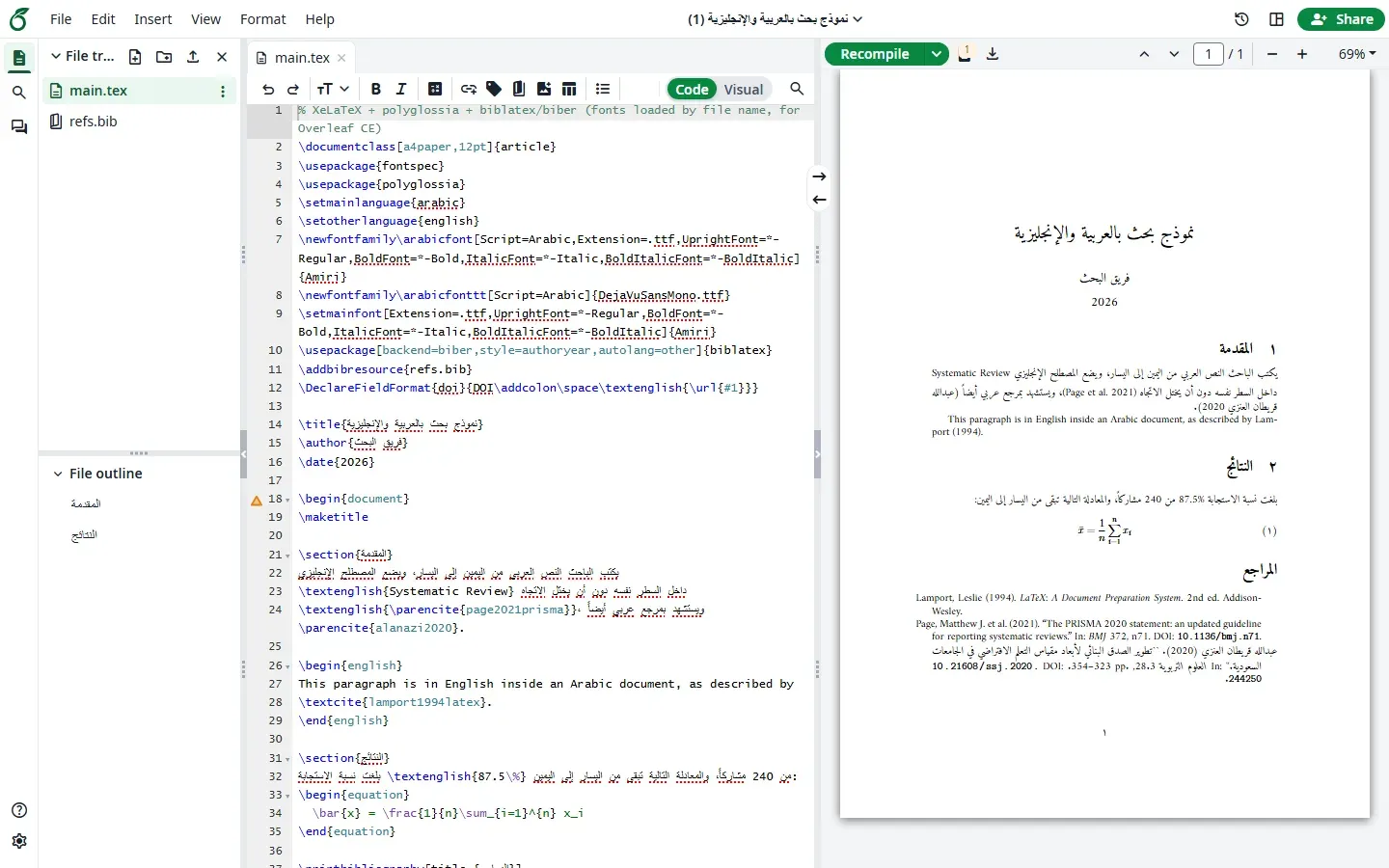Zoom in the PDF with plus button
Viewport: 1389px width, 868px height.
1302,54
